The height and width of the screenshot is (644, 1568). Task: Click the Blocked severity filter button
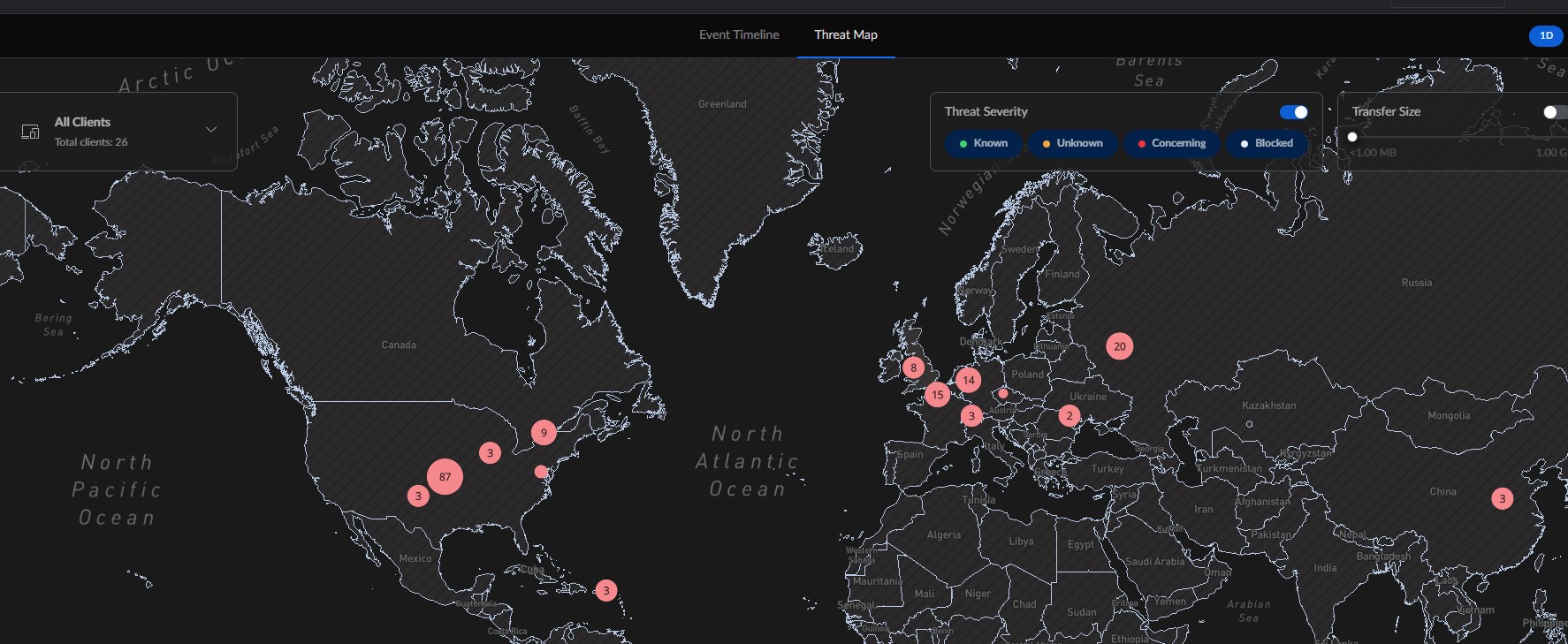[1267, 143]
